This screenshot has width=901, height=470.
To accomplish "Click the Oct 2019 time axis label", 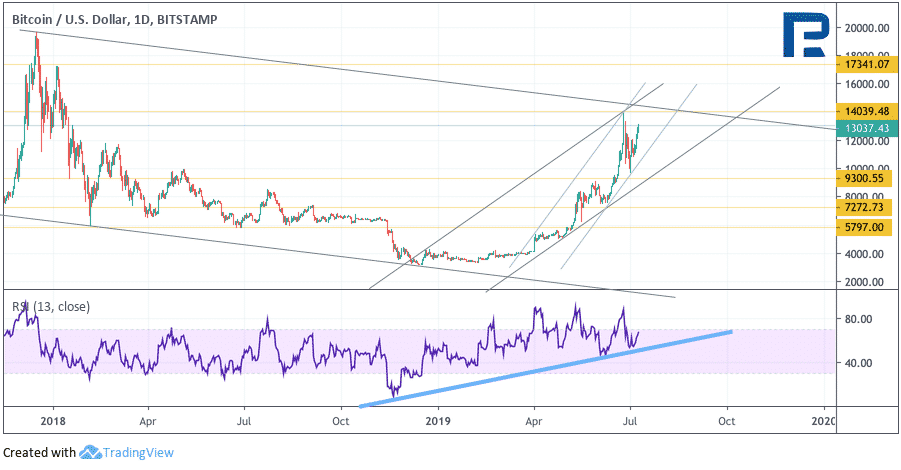I will (727, 421).
